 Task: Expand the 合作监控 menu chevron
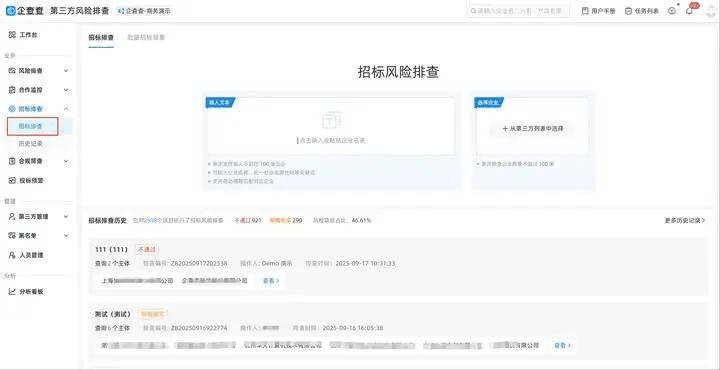66,90
